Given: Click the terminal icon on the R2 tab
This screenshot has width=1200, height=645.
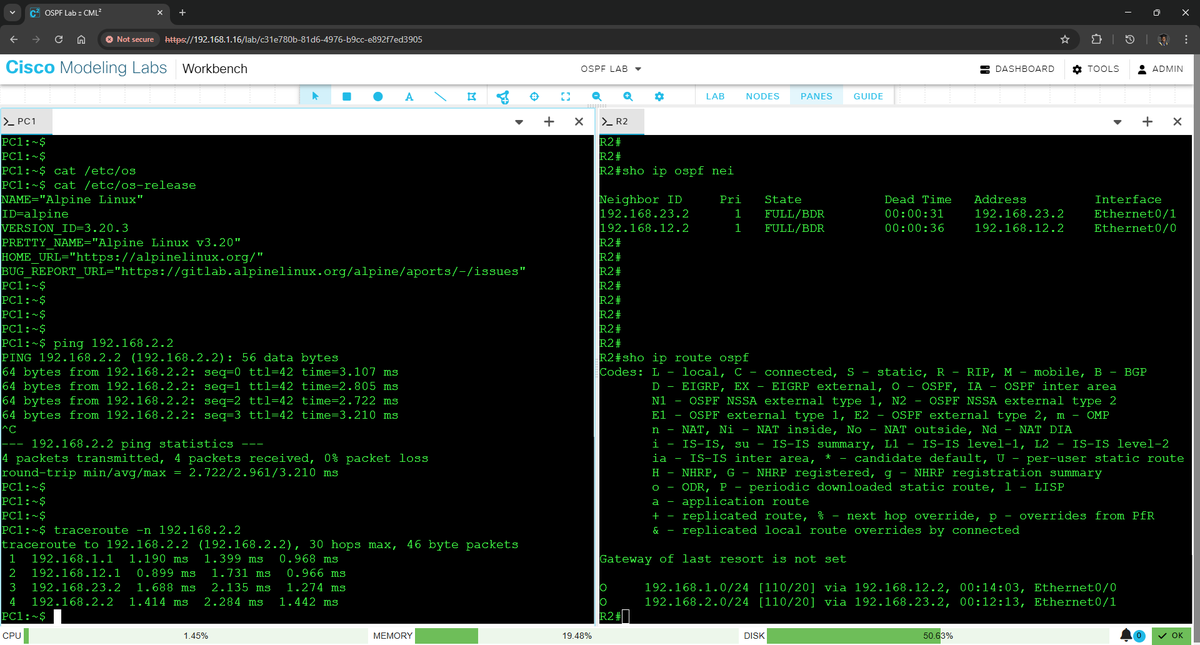Looking at the screenshot, I should coord(606,121).
